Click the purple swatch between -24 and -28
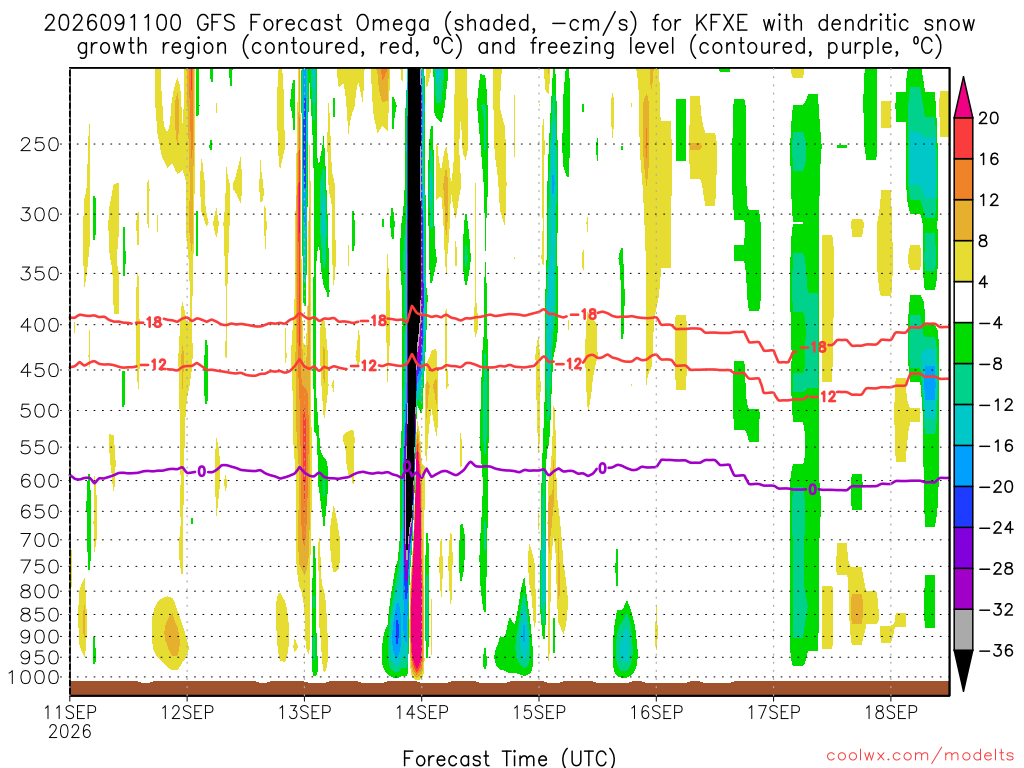 [x=963, y=547]
